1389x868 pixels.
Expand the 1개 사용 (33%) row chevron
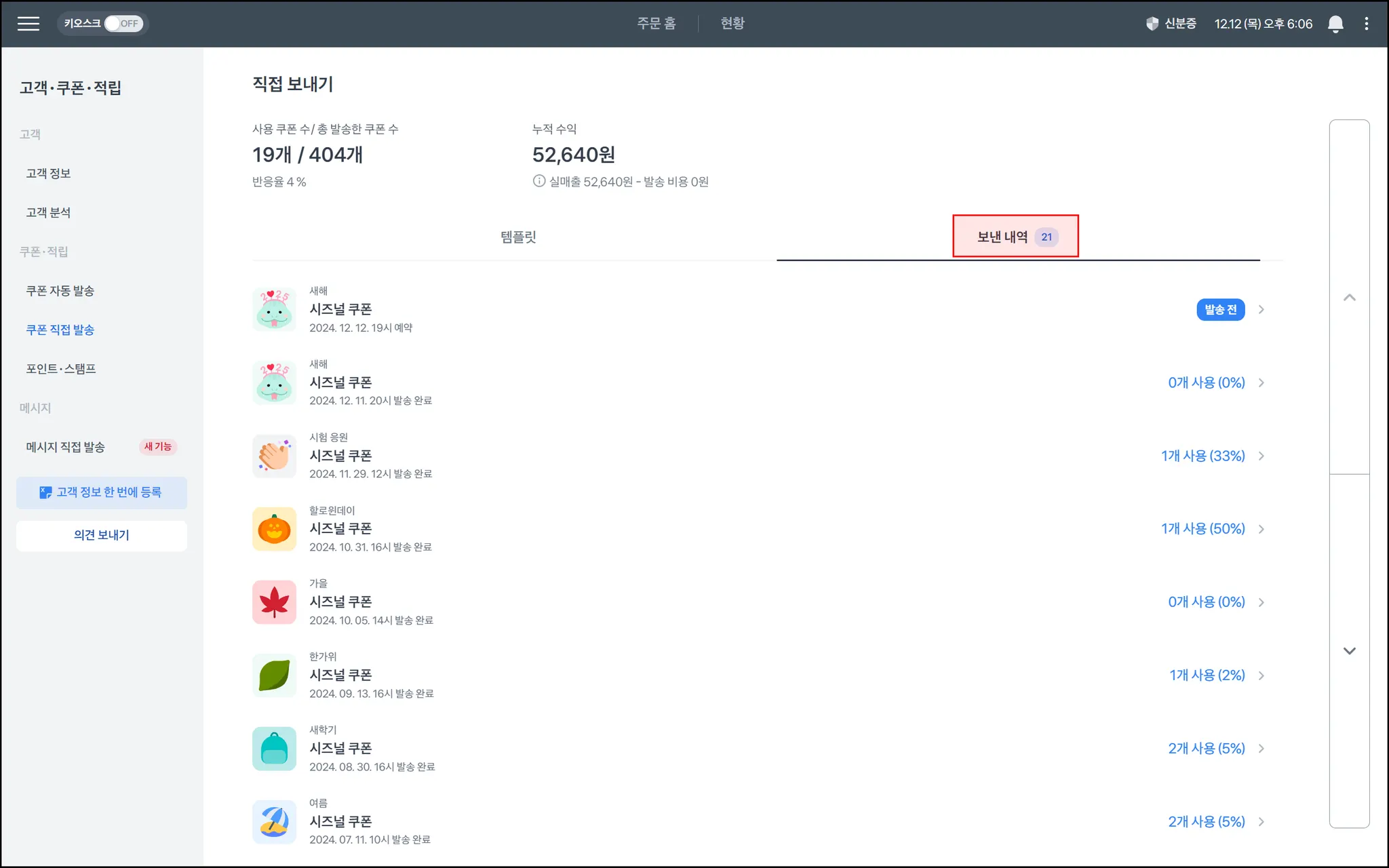[x=1261, y=456]
